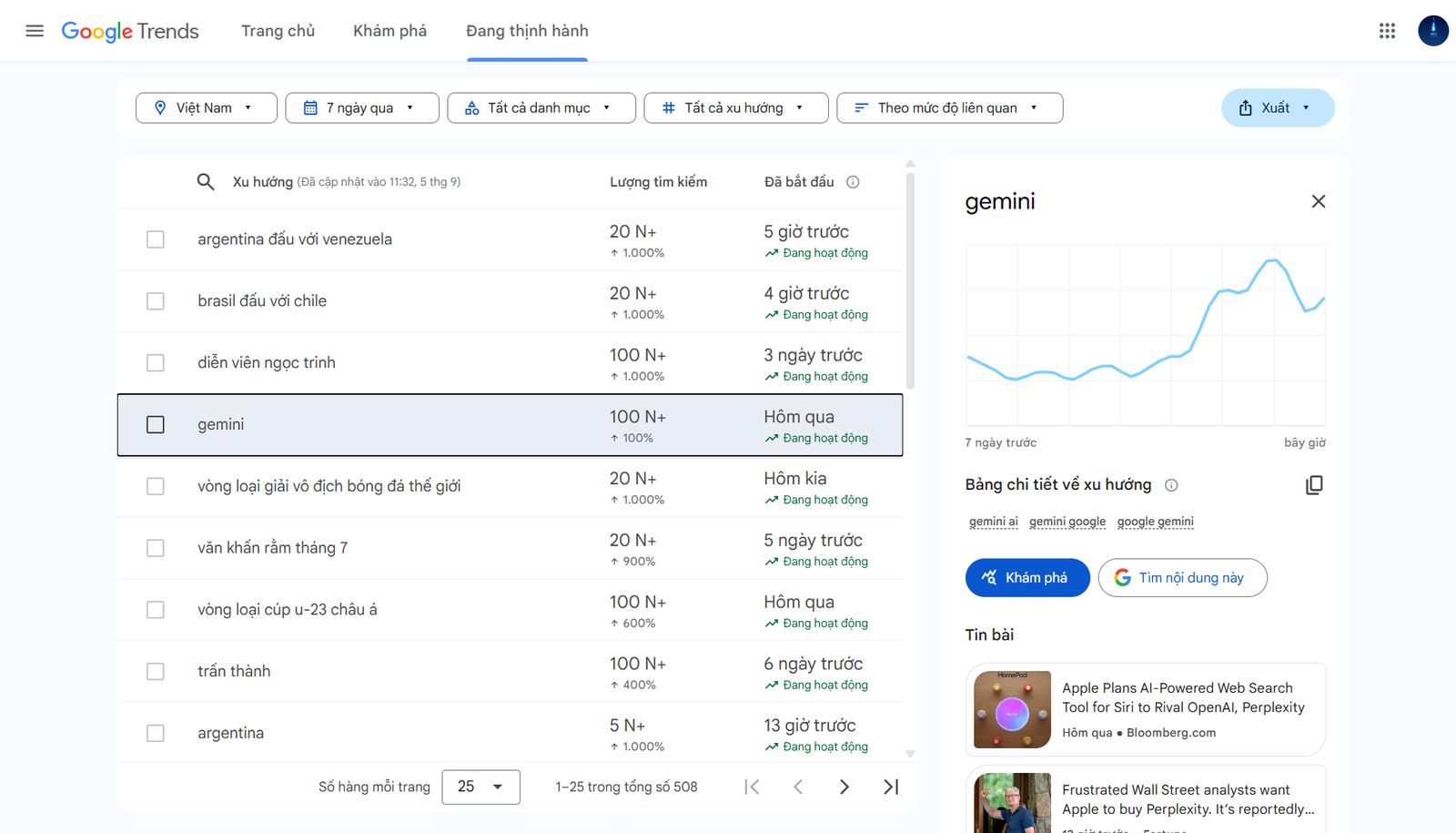Select the 'văn khấn rằm tháng 7' checkbox
This screenshot has width=1456, height=833.
[156, 548]
